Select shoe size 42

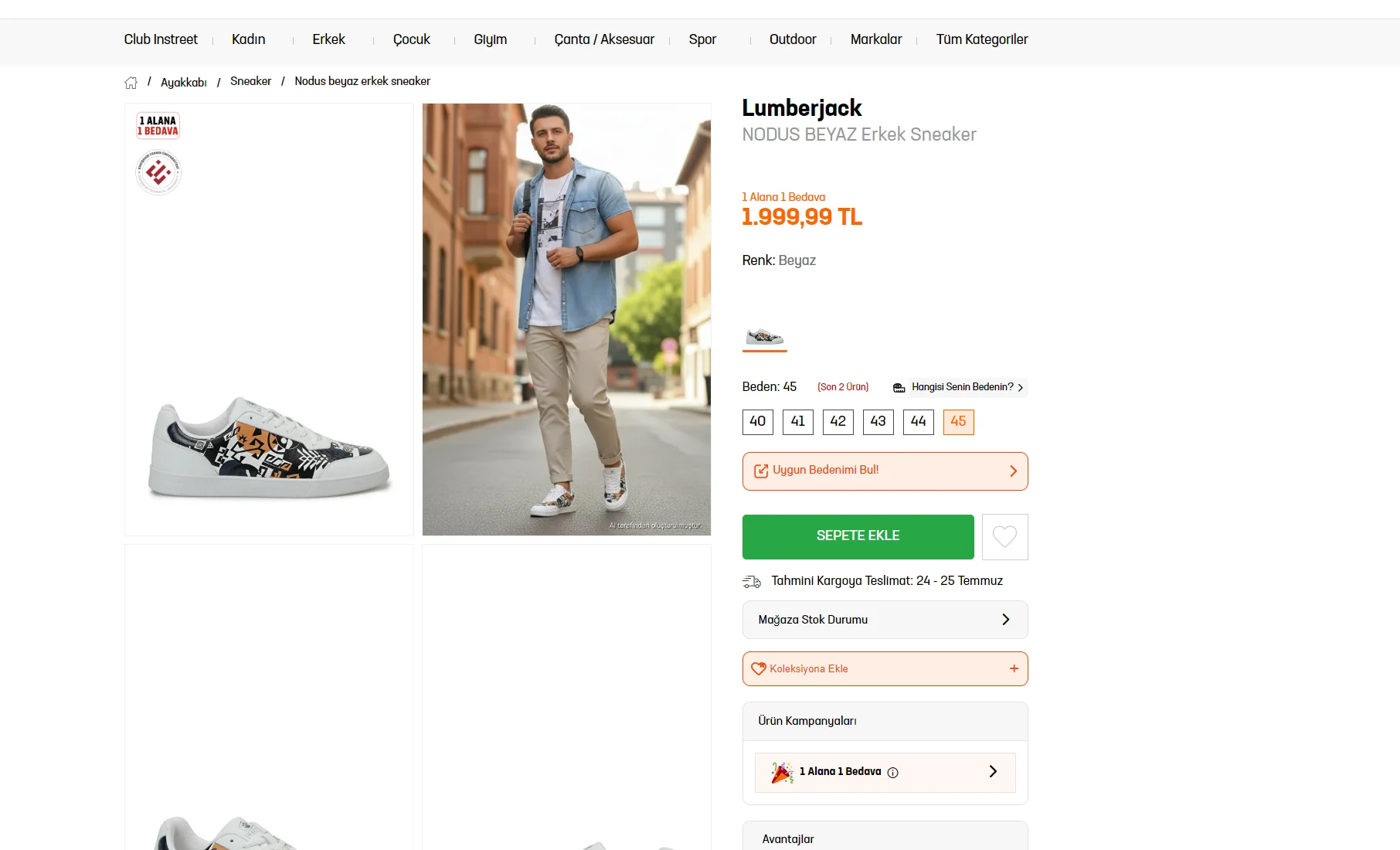[x=838, y=422]
